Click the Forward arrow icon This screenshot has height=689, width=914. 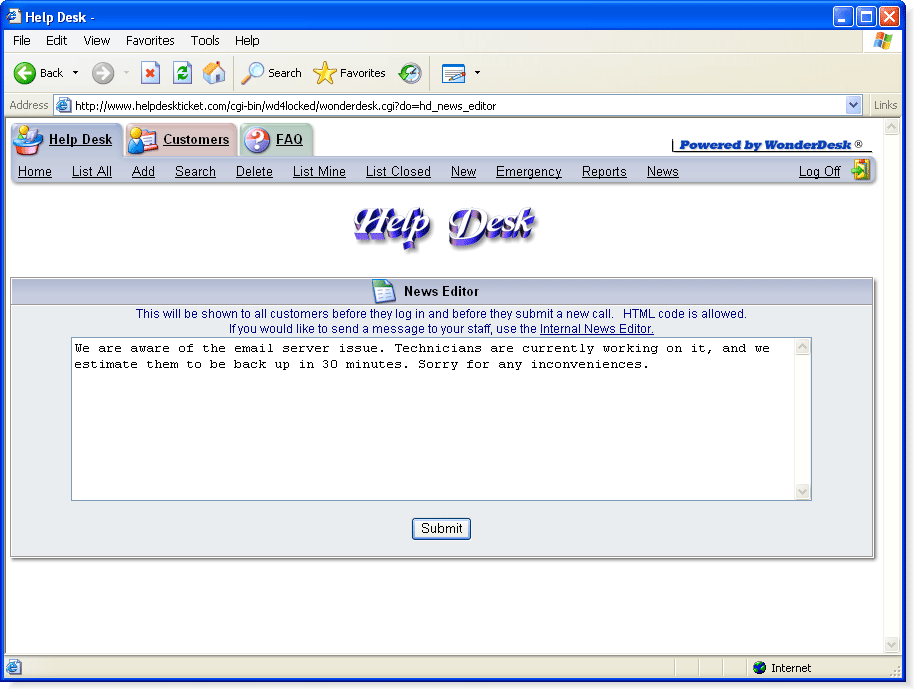coord(103,73)
